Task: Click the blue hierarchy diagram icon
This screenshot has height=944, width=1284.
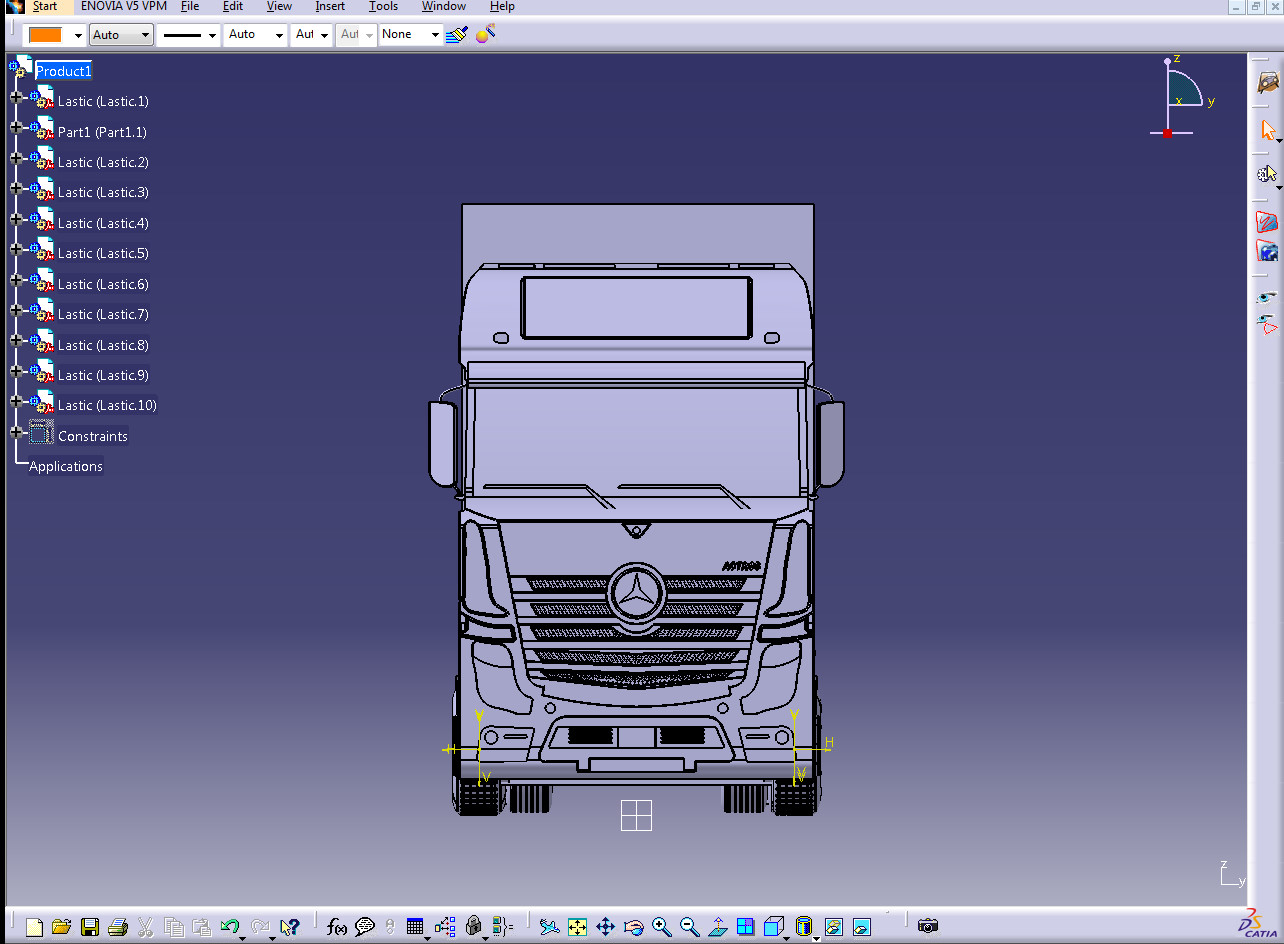Action: [x=445, y=927]
